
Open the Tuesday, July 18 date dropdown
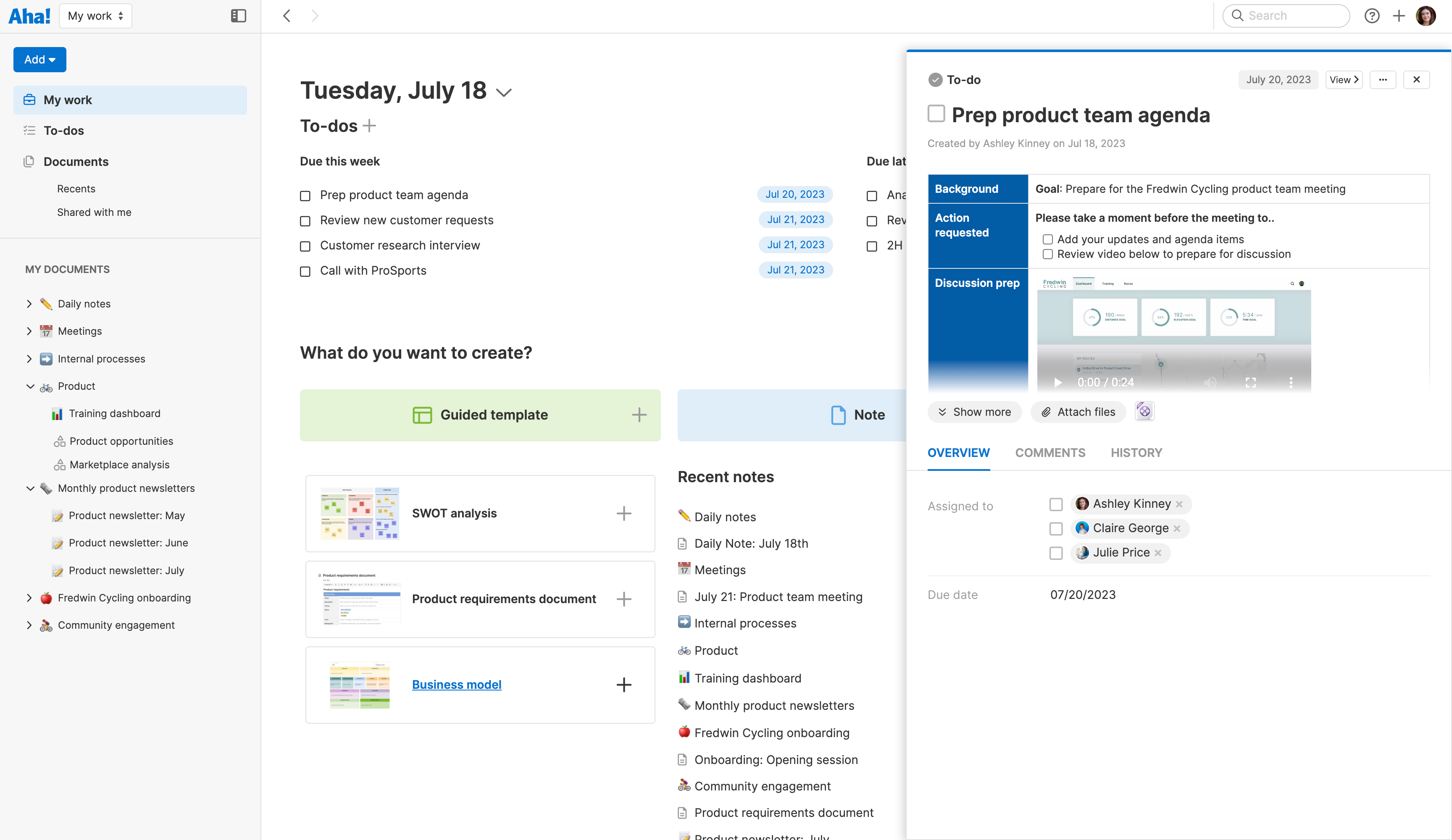503,92
